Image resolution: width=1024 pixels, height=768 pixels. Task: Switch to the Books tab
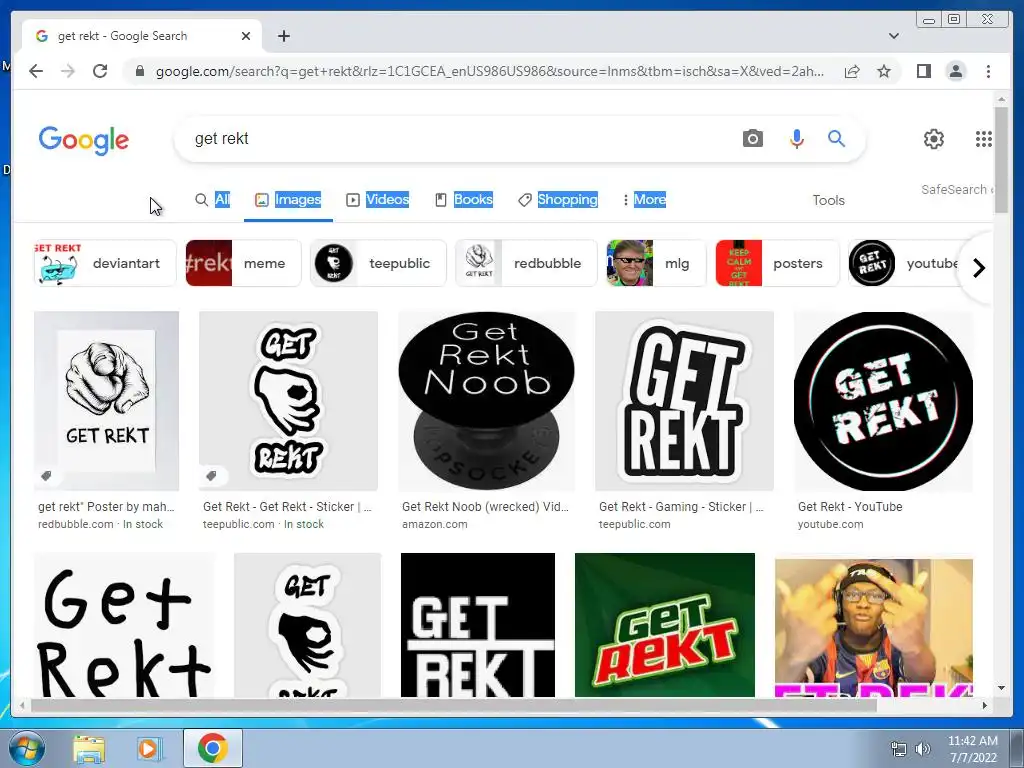464,200
